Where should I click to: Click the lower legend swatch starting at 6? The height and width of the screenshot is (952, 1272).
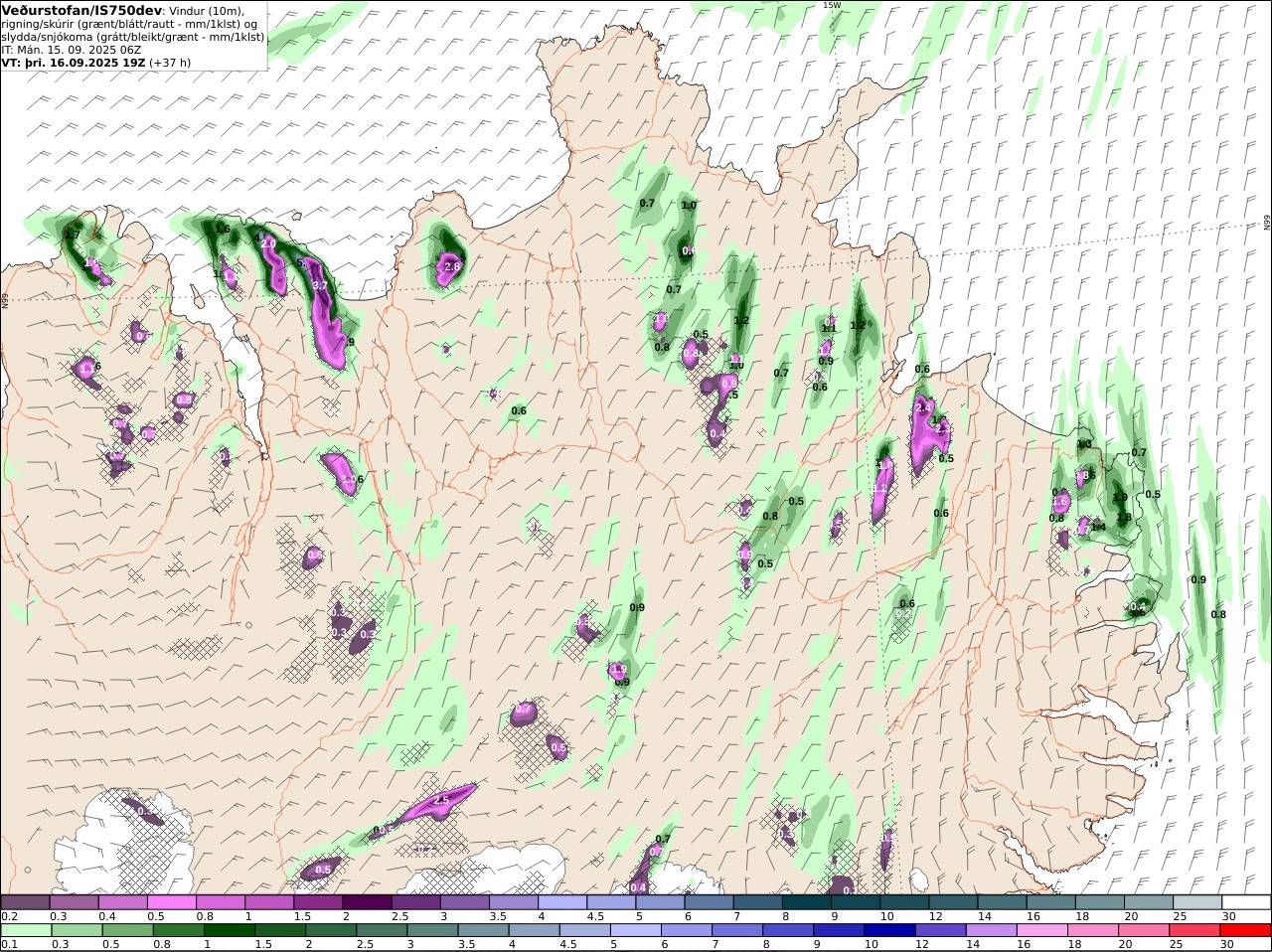[x=686, y=930]
